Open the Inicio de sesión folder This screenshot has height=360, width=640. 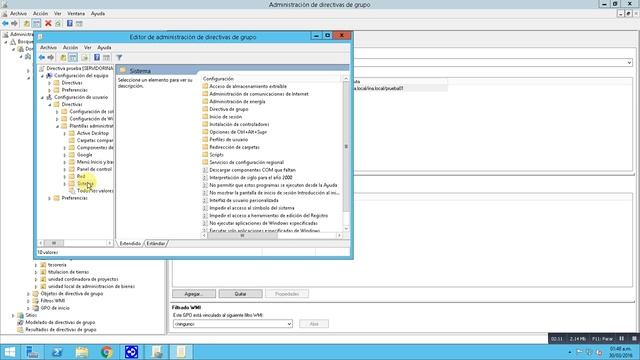(x=225, y=117)
